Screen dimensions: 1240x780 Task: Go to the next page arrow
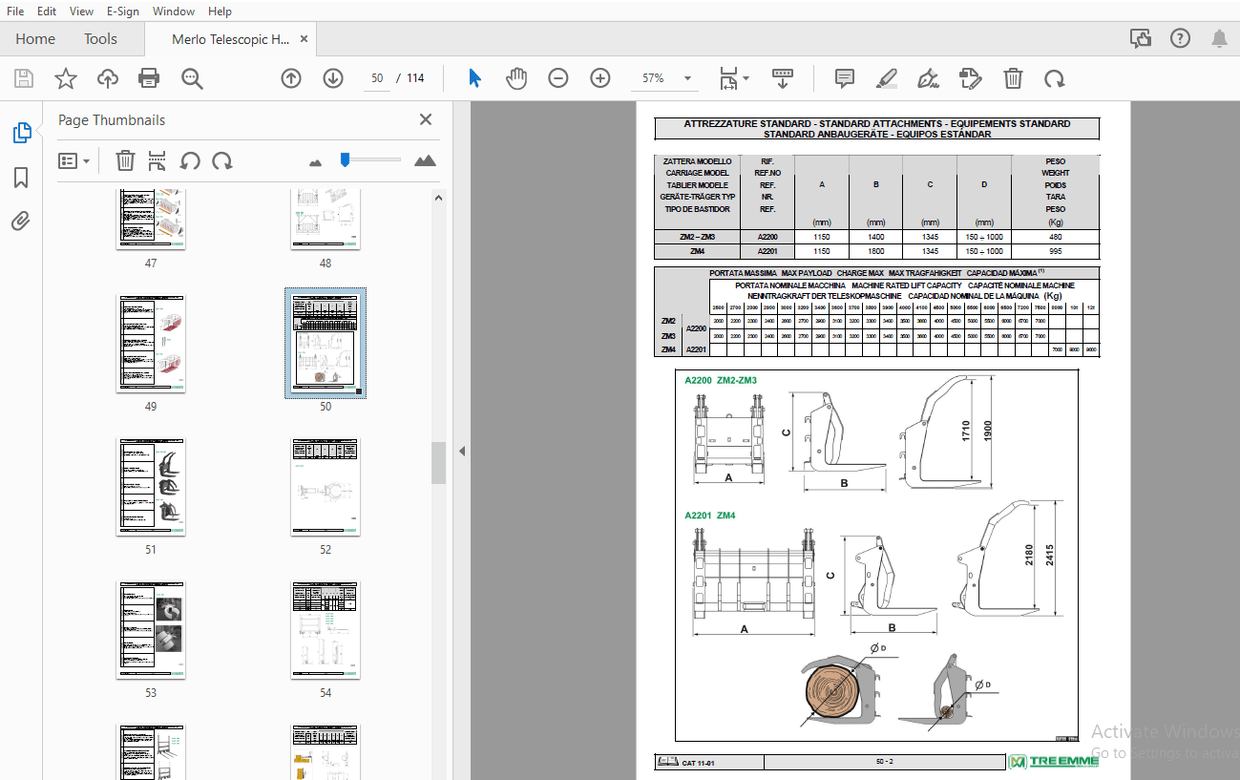pyautogui.click(x=333, y=78)
